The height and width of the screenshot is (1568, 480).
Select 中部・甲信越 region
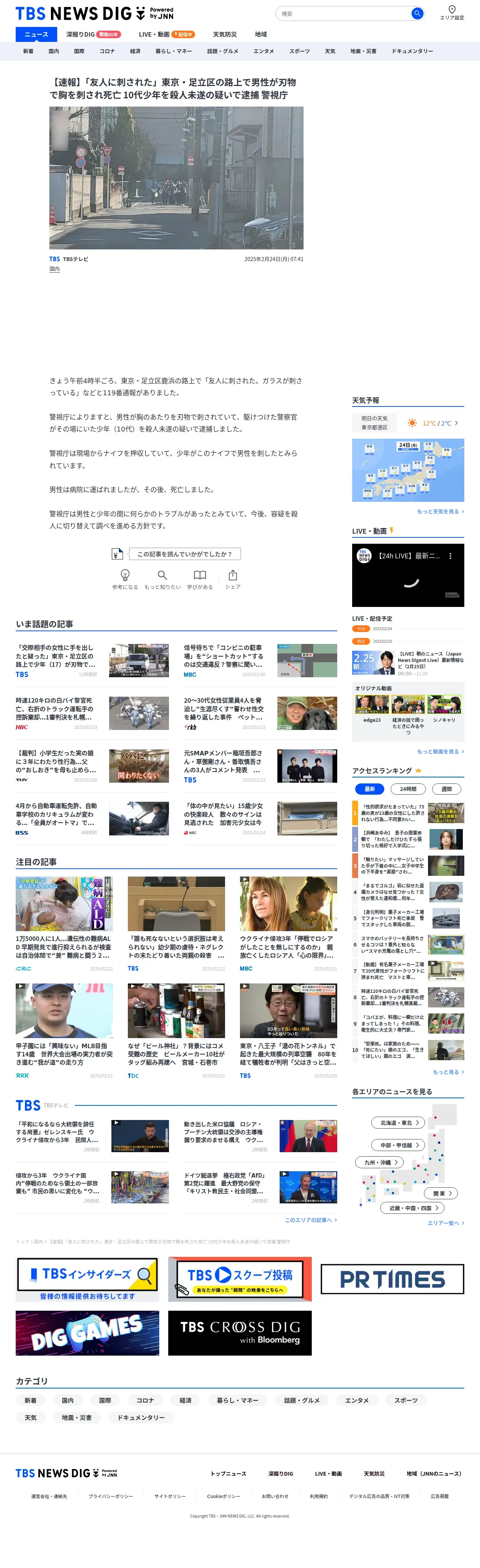(x=399, y=1145)
